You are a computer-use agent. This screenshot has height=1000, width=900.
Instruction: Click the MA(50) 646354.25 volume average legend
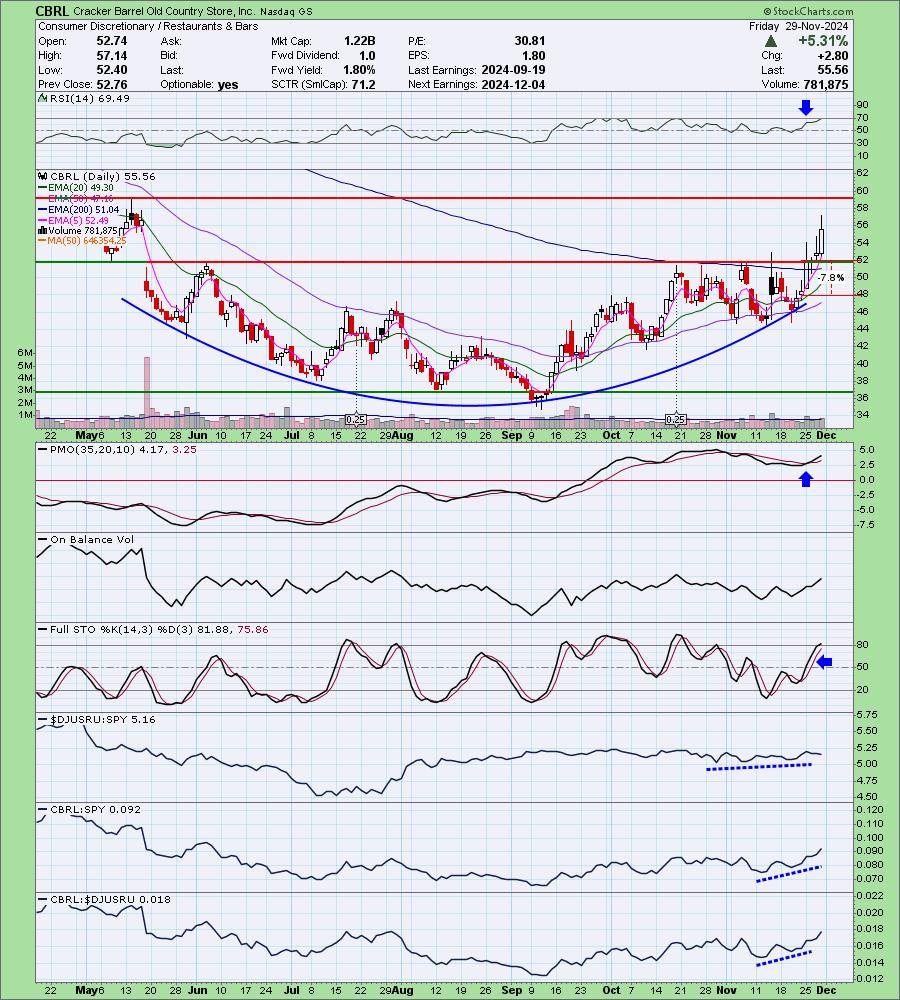(82, 241)
